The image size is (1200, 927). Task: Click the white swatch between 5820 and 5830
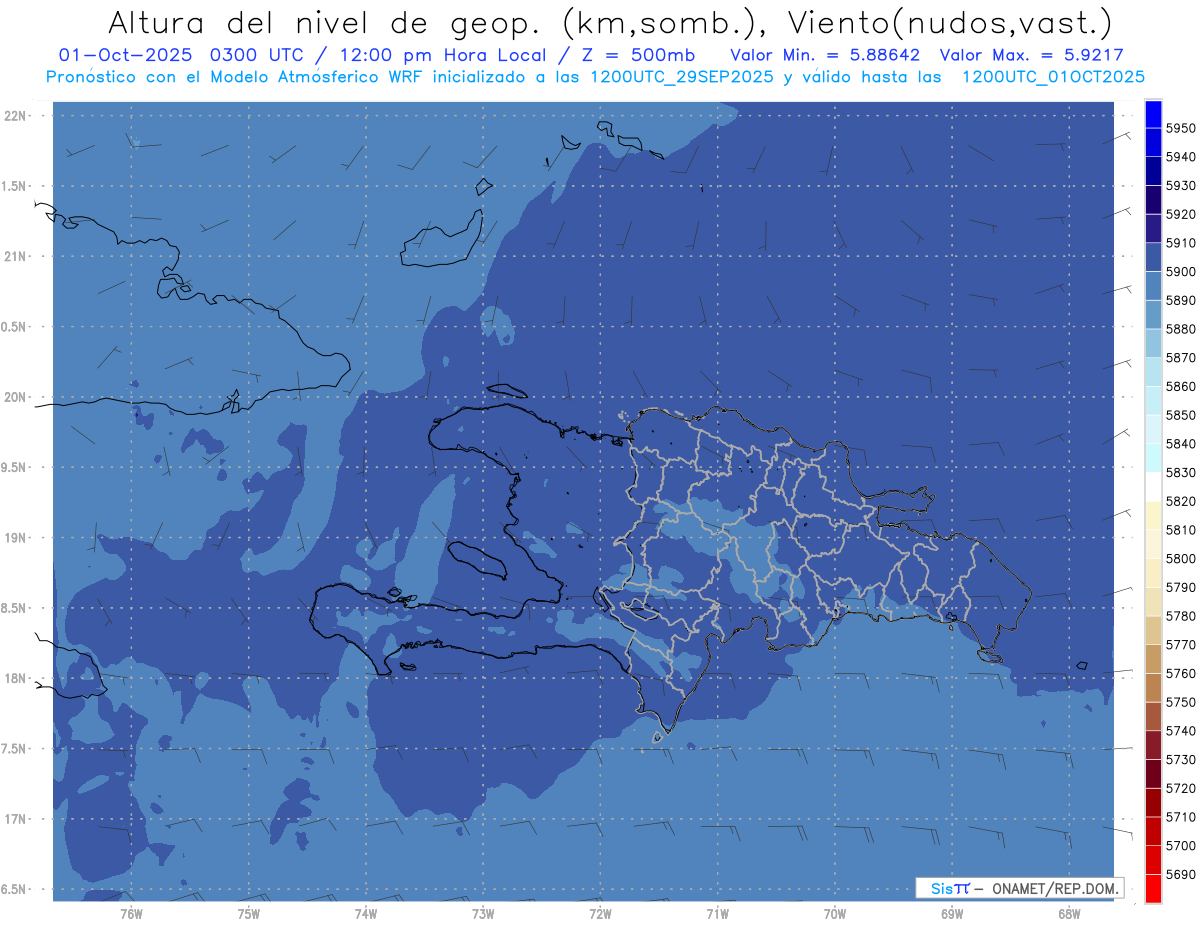[x=1152, y=487]
